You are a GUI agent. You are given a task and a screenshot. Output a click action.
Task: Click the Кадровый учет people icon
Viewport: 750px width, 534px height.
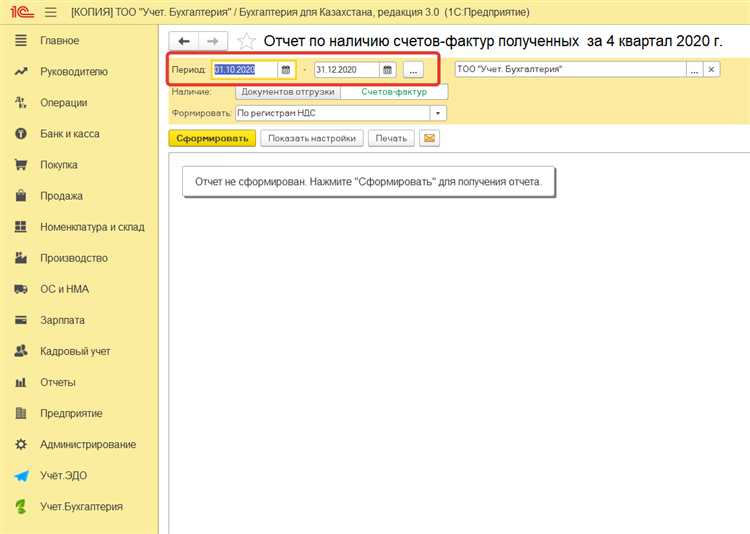tap(21, 351)
